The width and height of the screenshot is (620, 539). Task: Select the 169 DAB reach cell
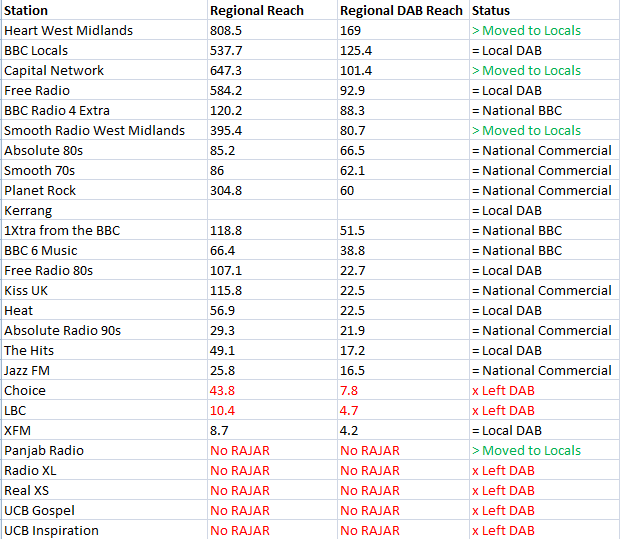[x=403, y=30]
